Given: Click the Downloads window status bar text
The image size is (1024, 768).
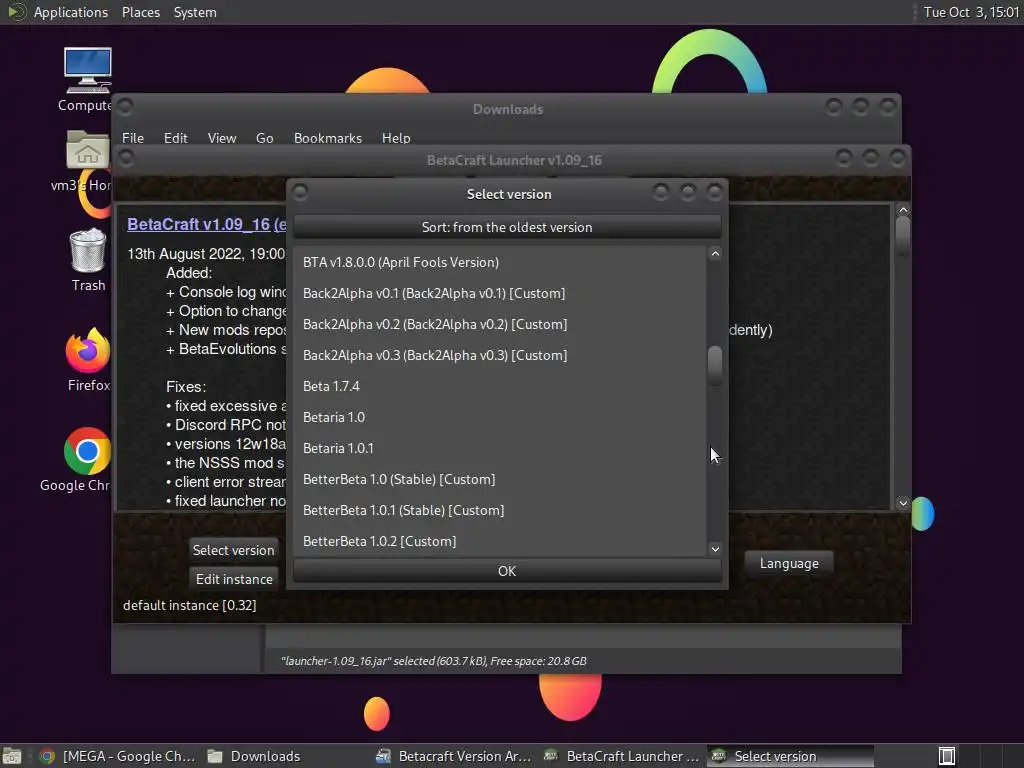Looking at the screenshot, I should point(434,661).
